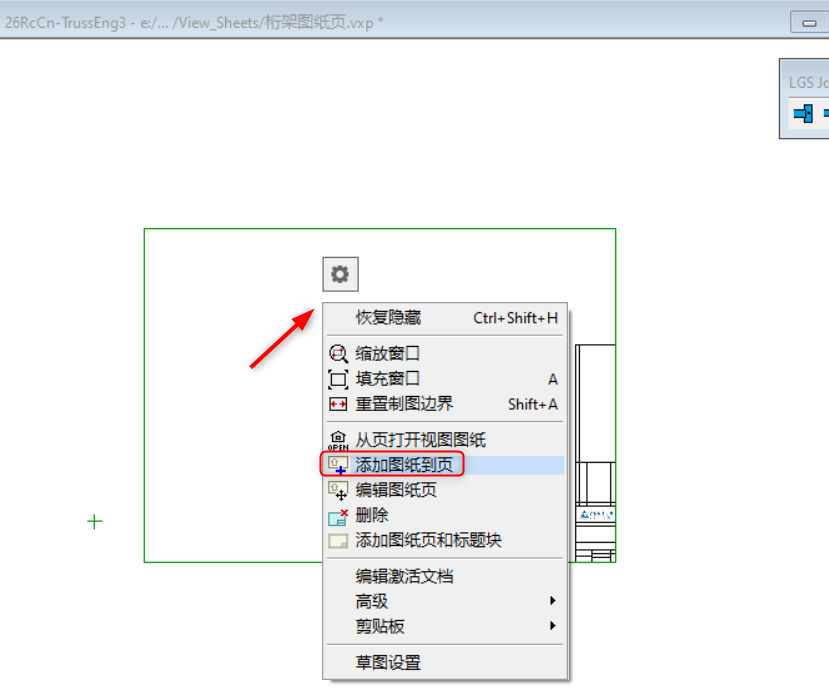Click the arrow next to 高级
Viewport: 829px width, 698px height.
[552, 601]
